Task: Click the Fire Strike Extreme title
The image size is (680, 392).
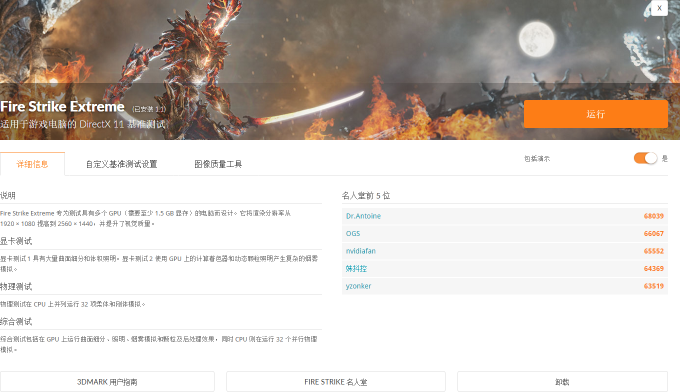Action: tap(62, 107)
